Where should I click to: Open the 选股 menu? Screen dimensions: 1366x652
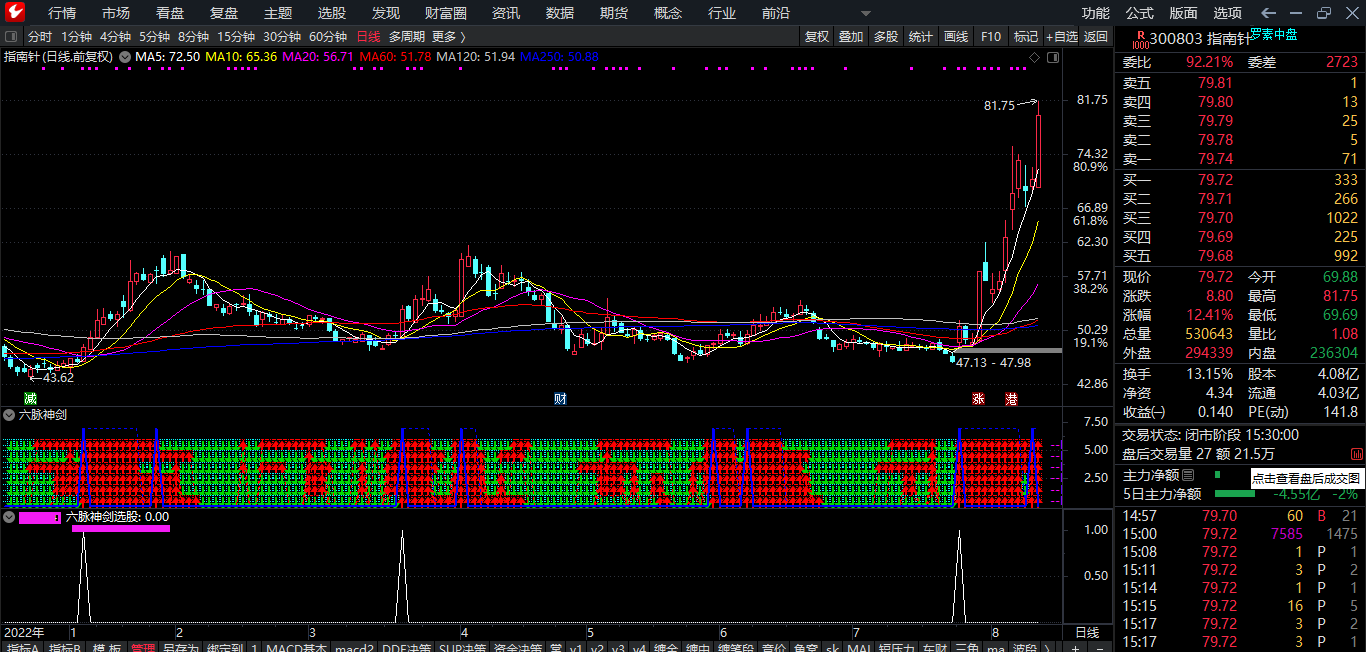pyautogui.click(x=332, y=13)
